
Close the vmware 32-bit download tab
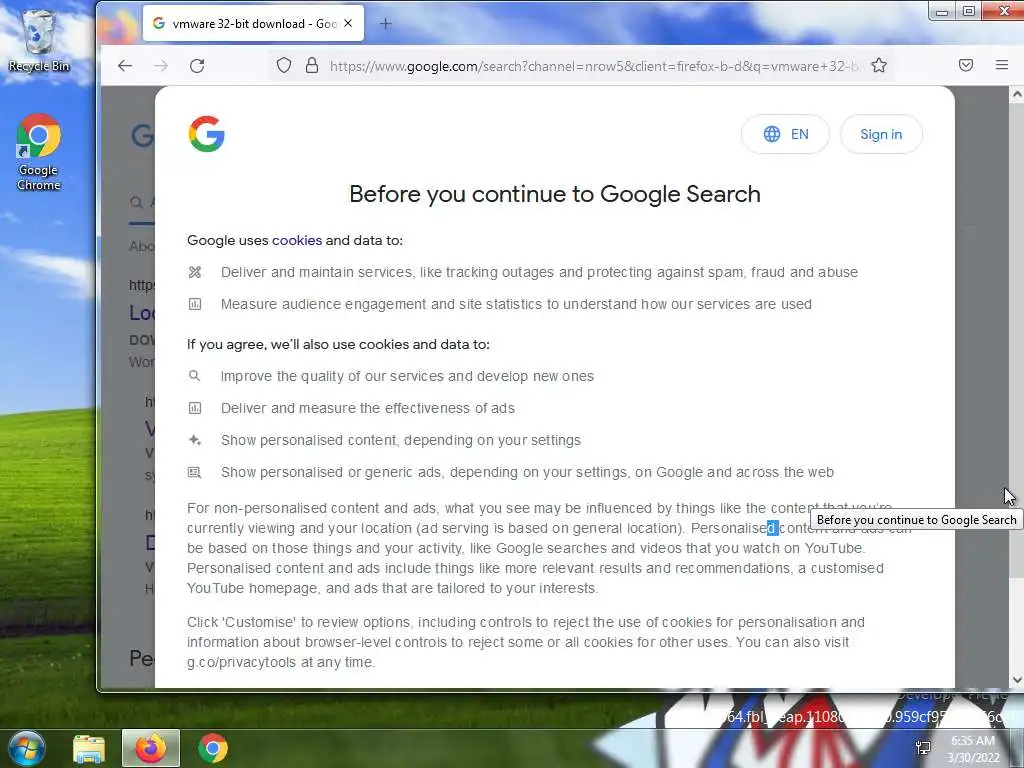348,24
